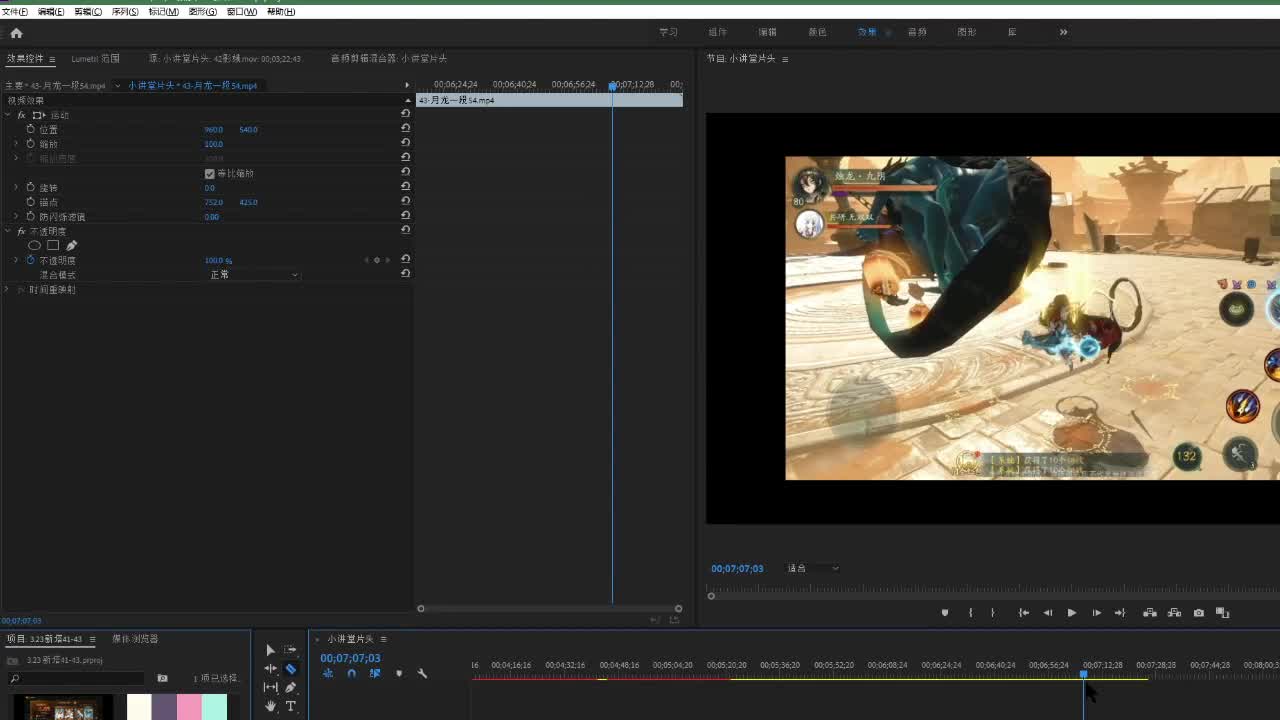Toggle 缩放 animation stopwatch
Viewport: 1280px width, 720px height.
point(30,144)
